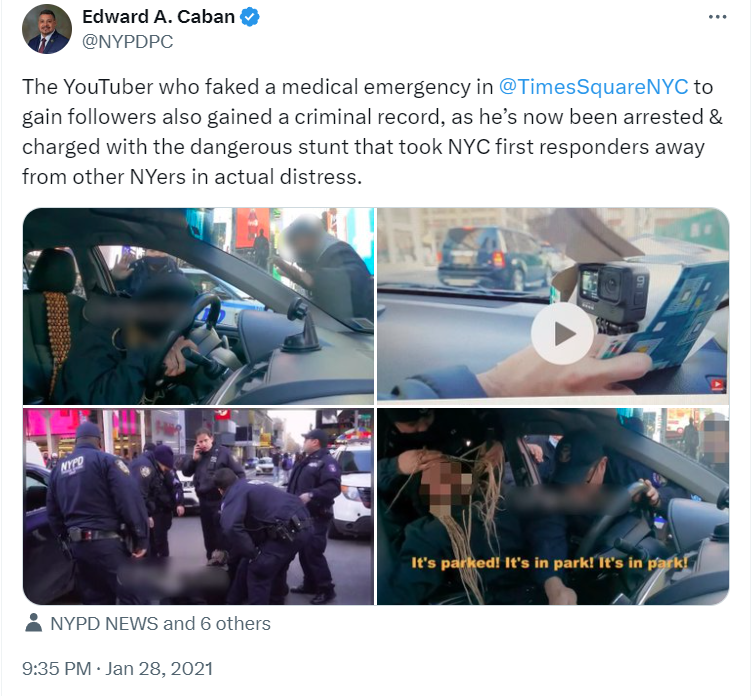
Task: Click the small YouTube logo on video
Action: [x=717, y=384]
